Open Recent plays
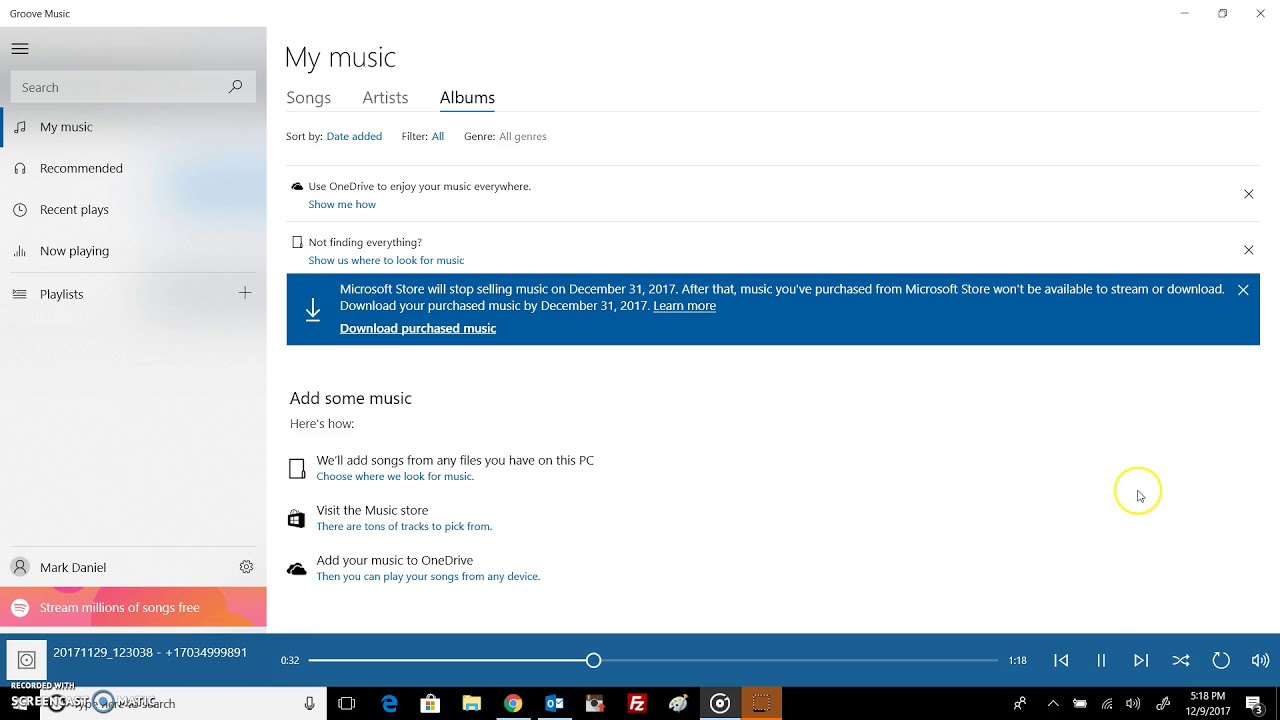This screenshot has height=720, width=1280. [x=133, y=209]
